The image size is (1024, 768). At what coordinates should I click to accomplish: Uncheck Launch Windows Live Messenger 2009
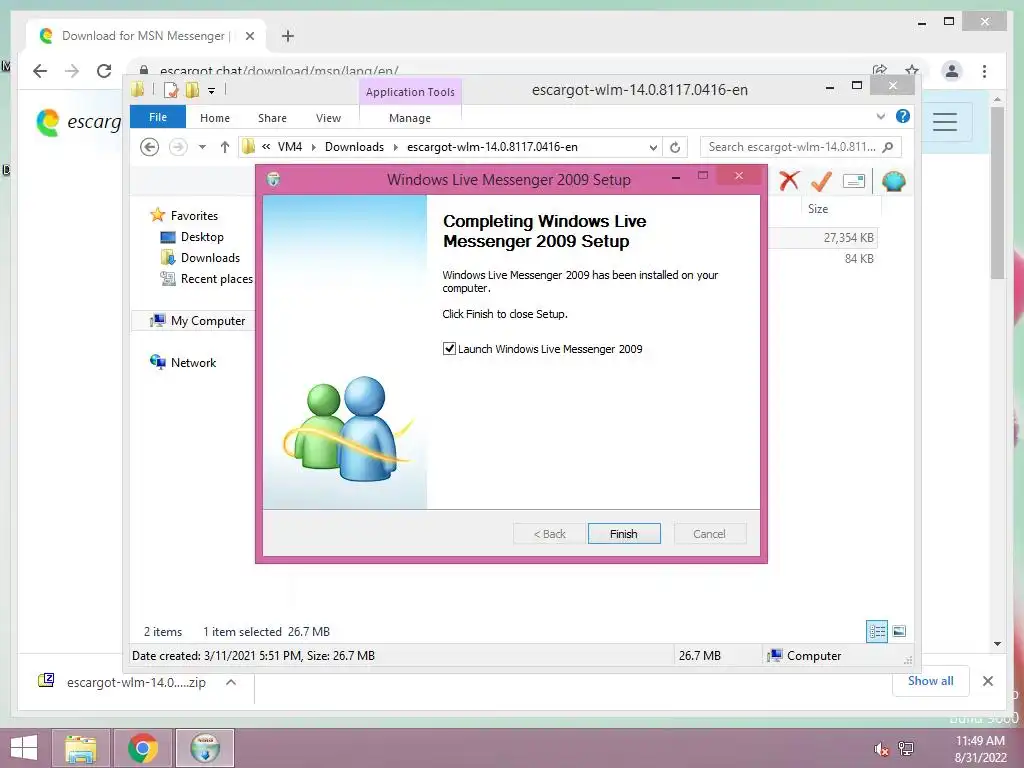click(449, 349)
